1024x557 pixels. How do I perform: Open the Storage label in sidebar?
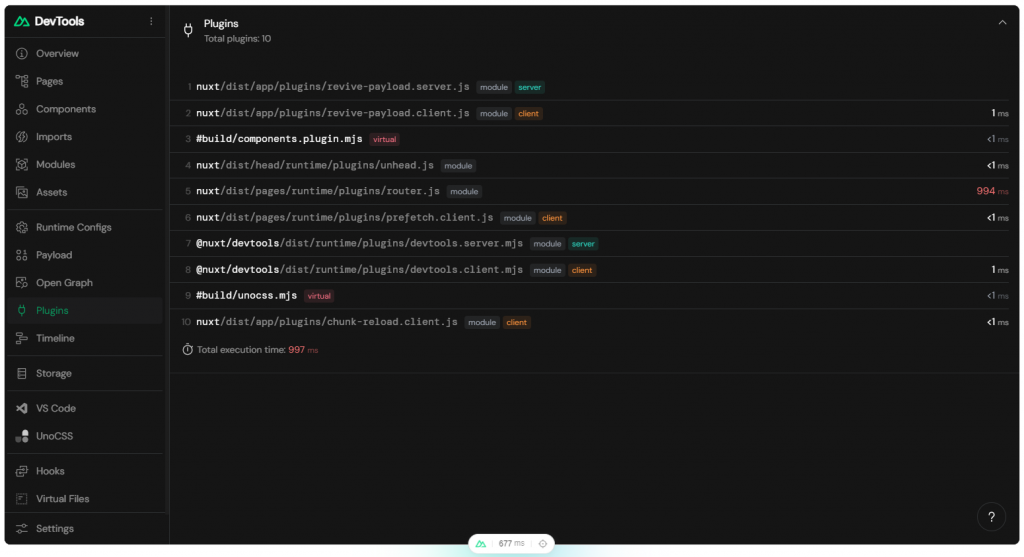coord(54,374)
